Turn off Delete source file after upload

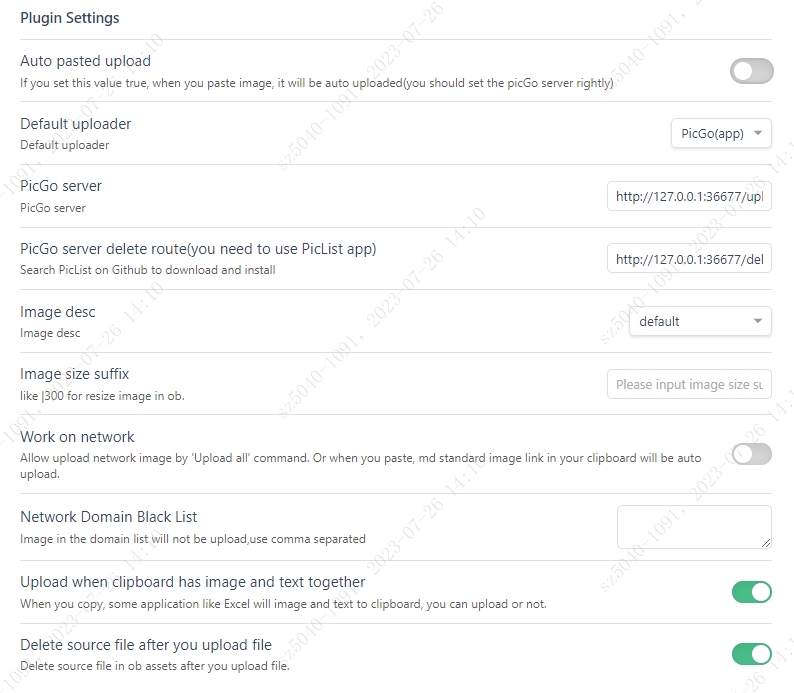[751, 654]
